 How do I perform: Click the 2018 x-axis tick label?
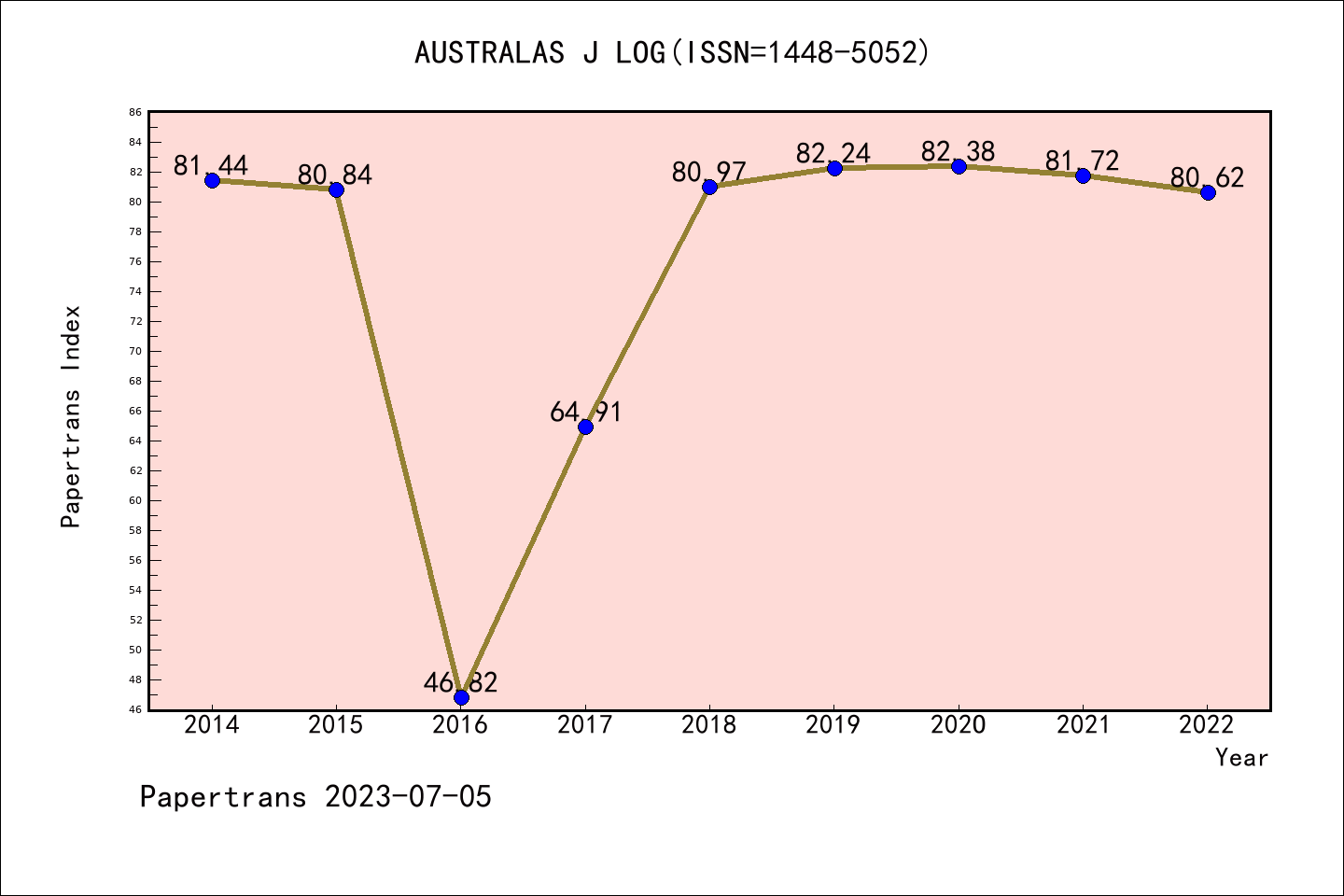pos(709,724)
